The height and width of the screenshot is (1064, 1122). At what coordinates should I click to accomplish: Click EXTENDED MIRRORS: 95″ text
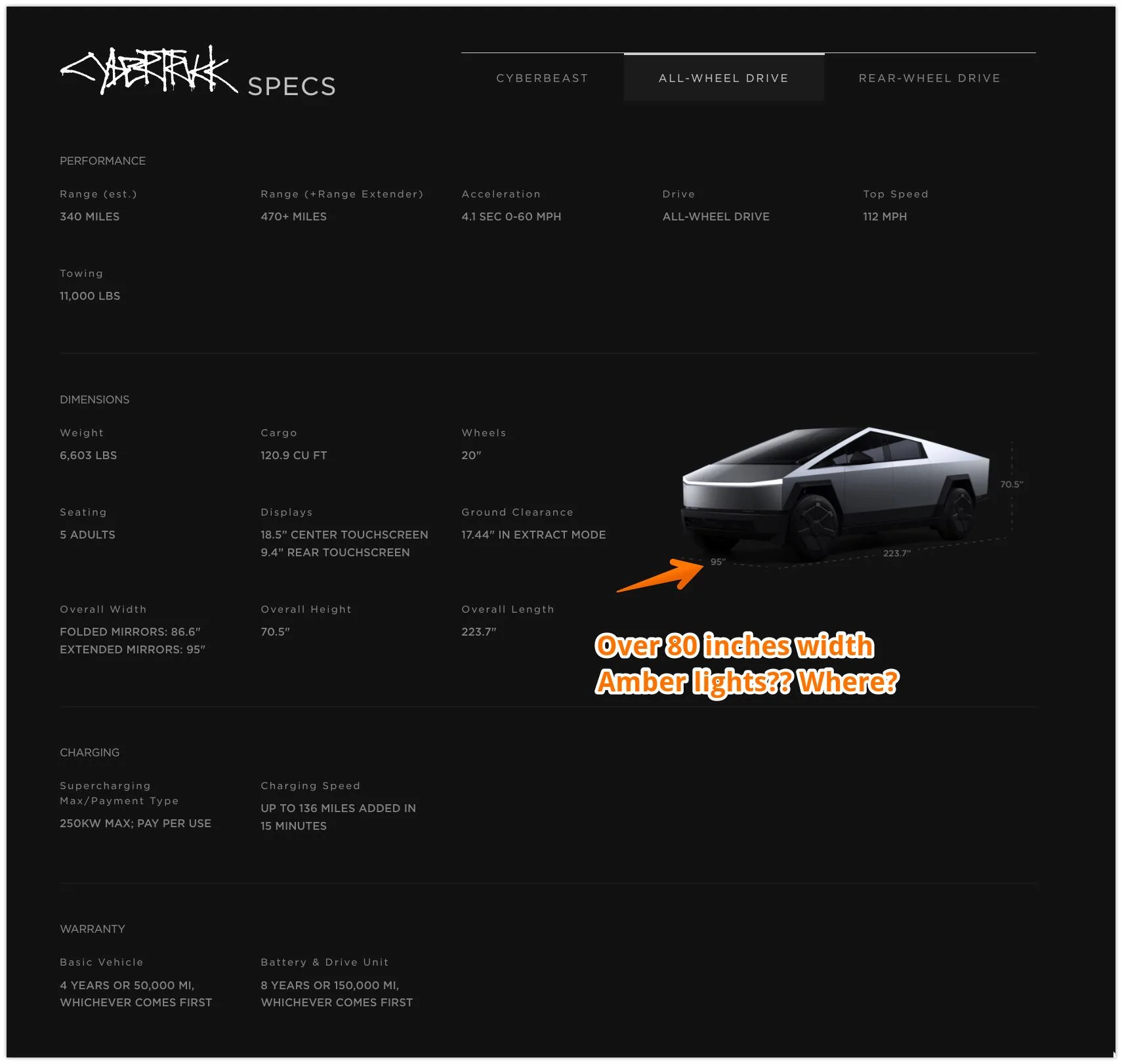coord(133,649)
